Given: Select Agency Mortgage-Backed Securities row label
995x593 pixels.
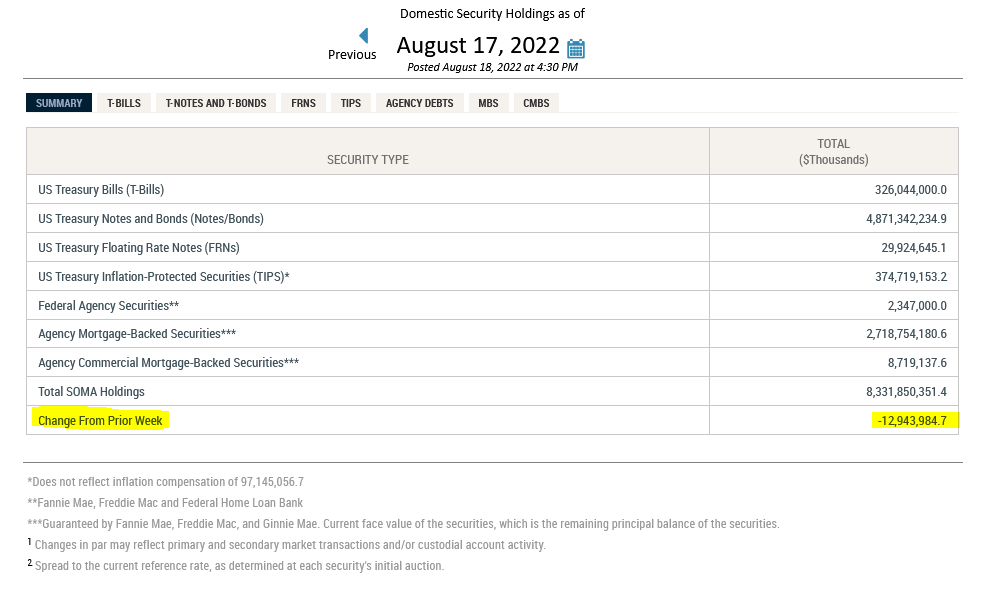Looking at the screenshot, I should click(137, 334).
